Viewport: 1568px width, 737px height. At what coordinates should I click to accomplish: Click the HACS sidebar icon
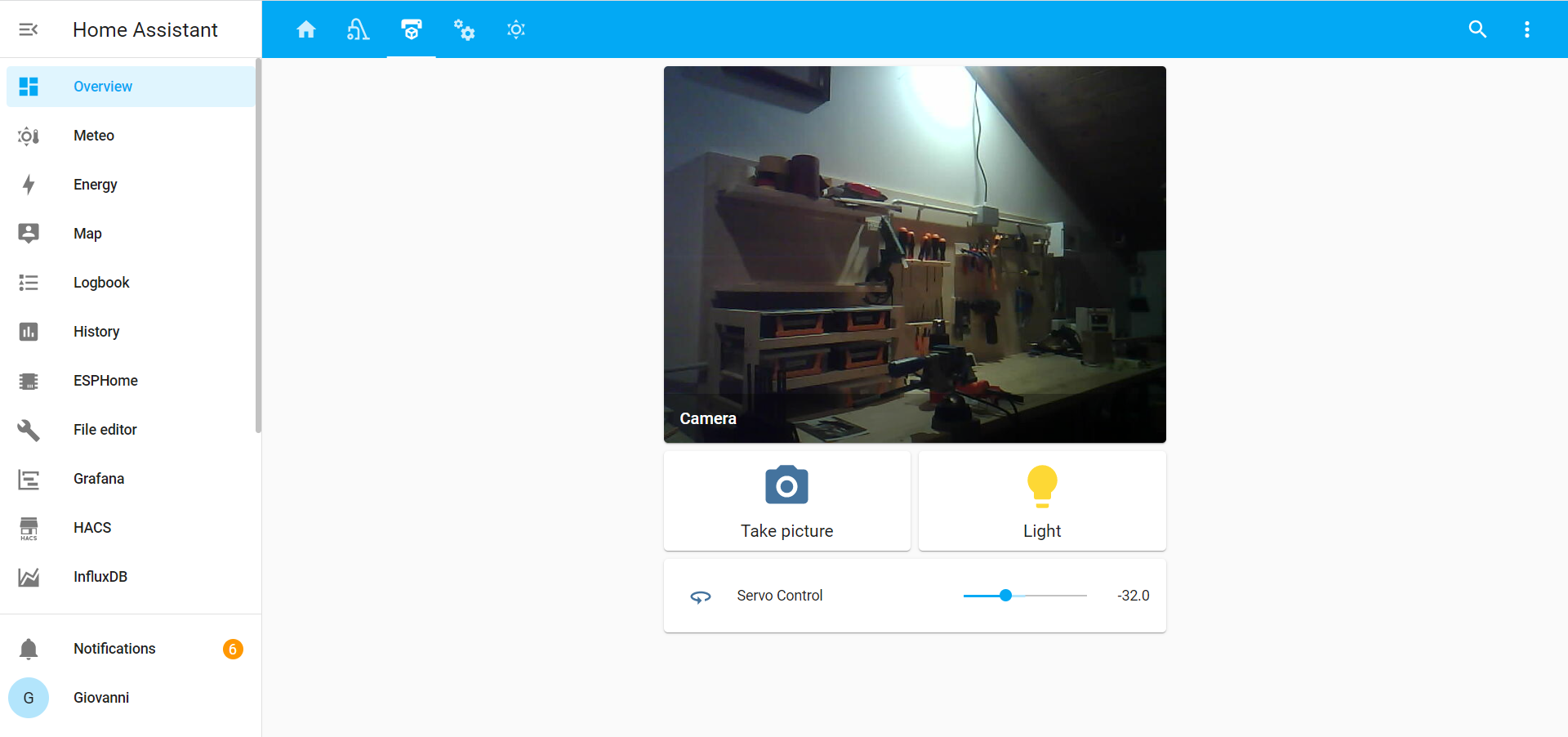pos(29,528)
